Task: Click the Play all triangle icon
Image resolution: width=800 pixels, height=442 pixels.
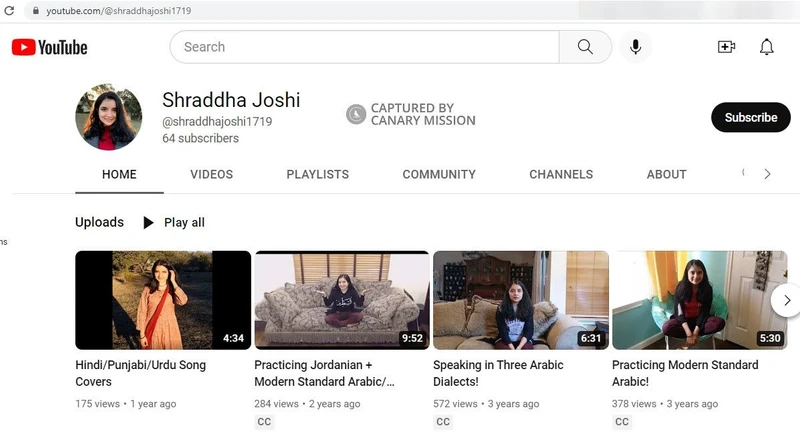Action: coord(148,223)
